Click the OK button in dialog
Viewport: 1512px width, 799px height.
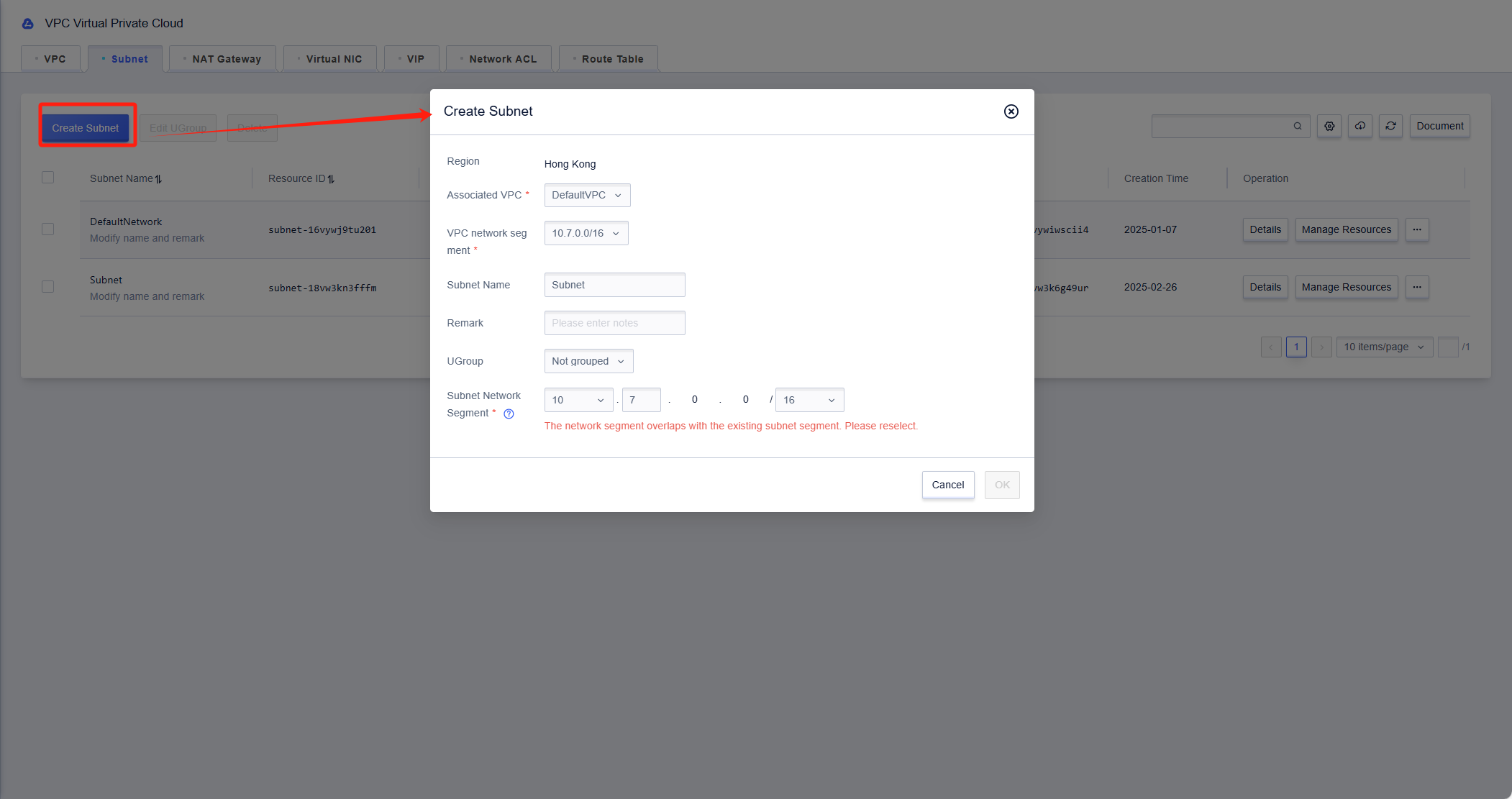pyautogui.click(x=1002, y=485)
